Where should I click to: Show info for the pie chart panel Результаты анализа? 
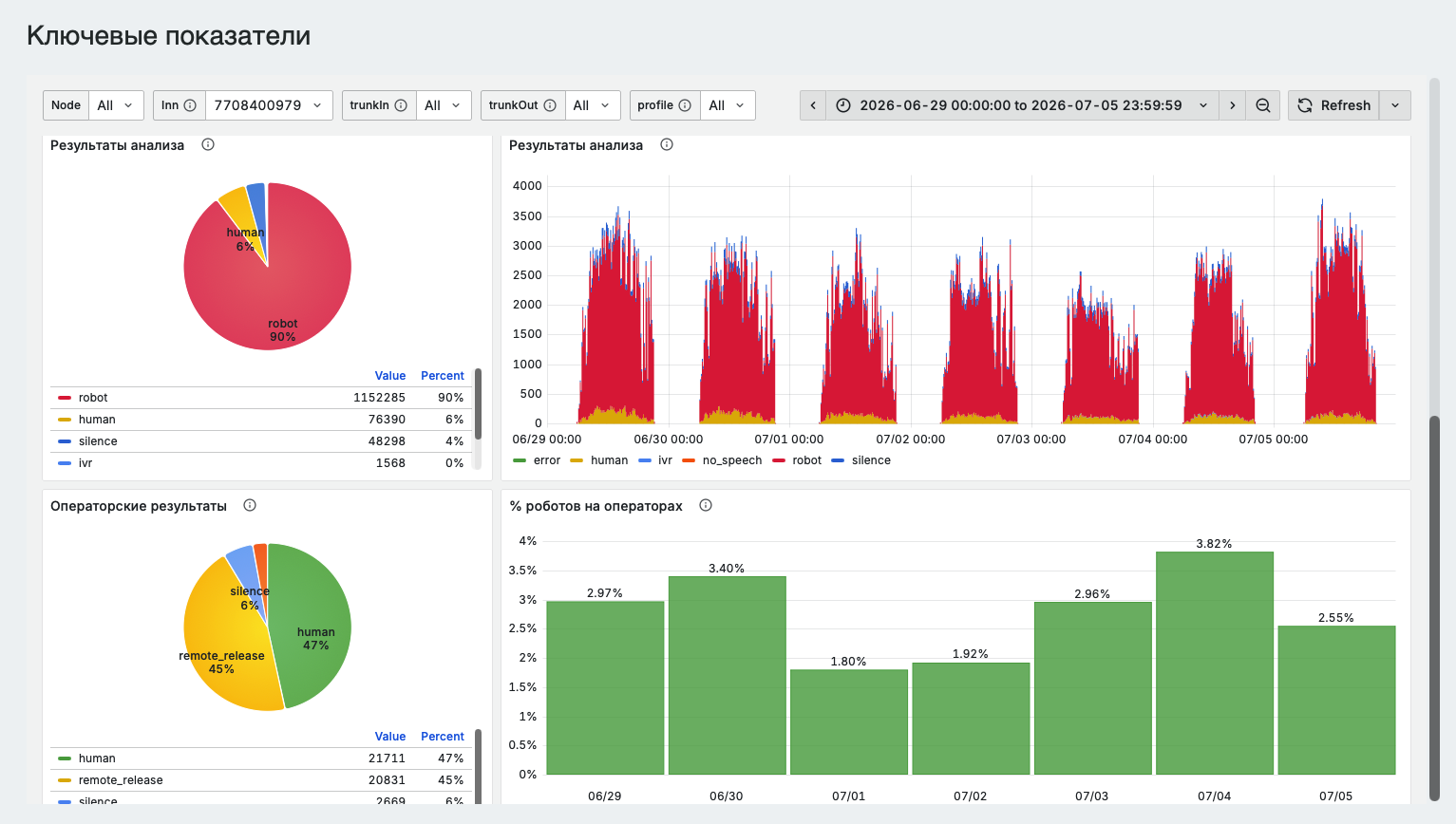click(x=208, y=145)
